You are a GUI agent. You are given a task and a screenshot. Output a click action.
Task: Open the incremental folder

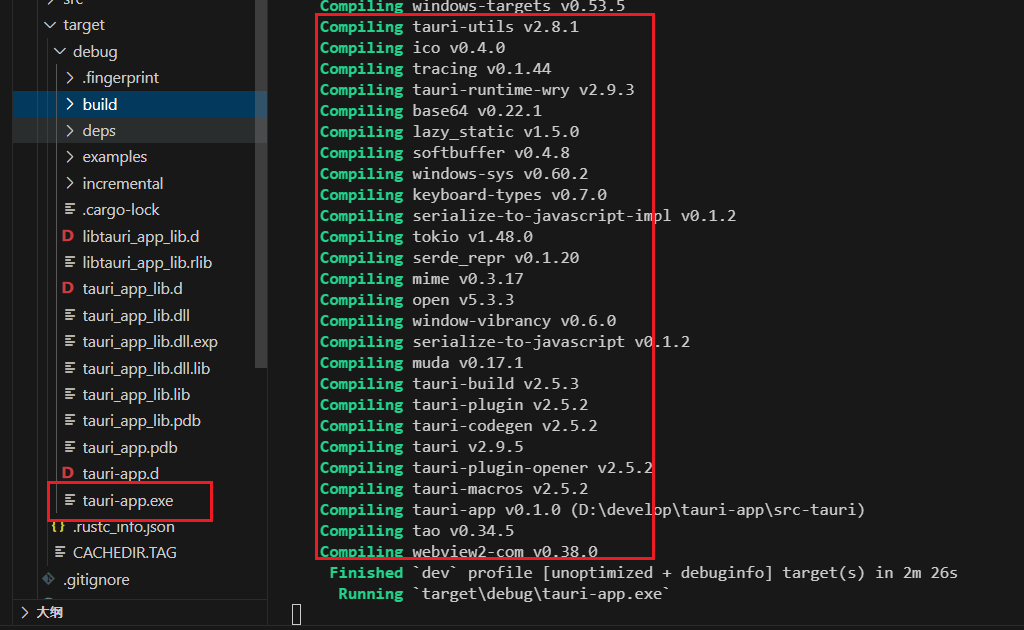point(122,183)
